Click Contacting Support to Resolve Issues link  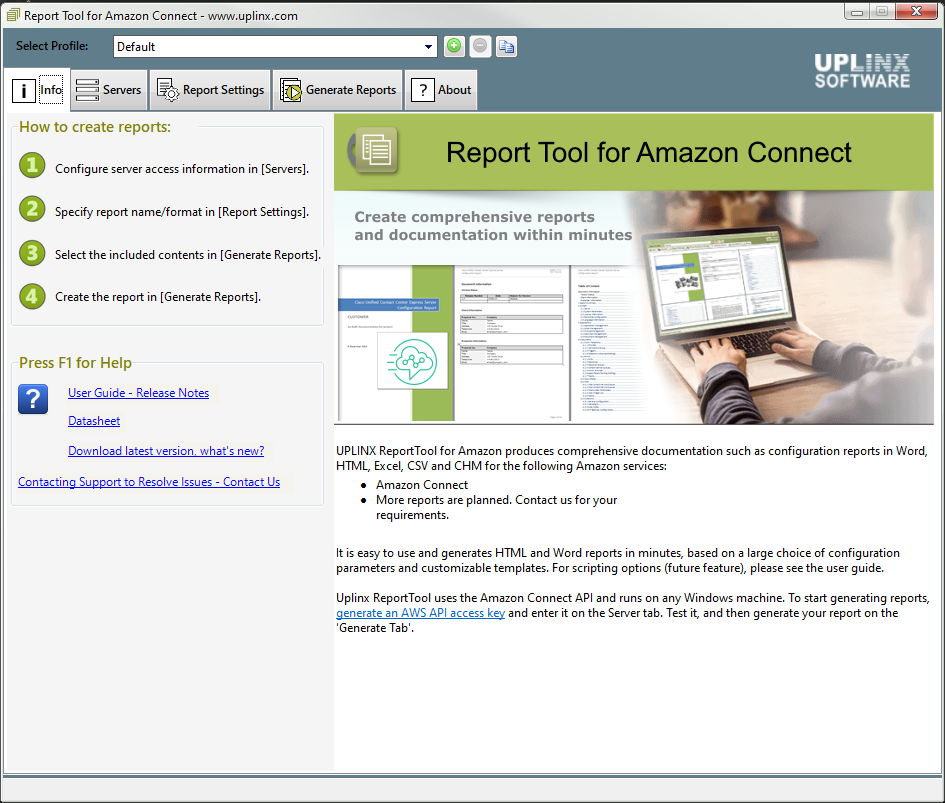click(149, 482)
